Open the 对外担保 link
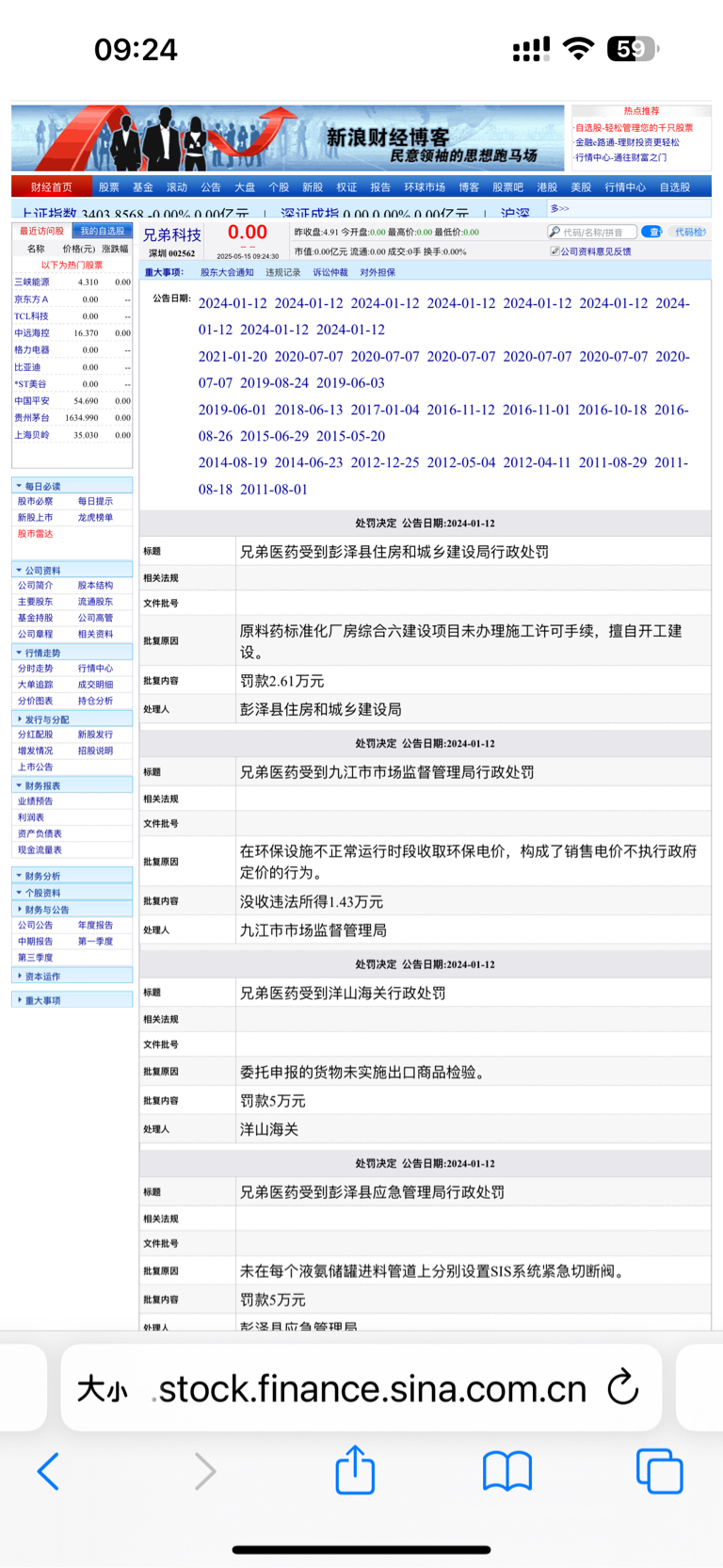 [378, 272]
